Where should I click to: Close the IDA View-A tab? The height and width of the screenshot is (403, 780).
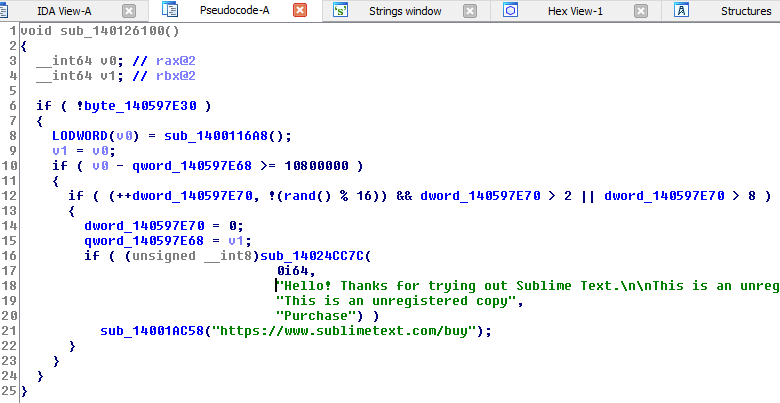pyautogui.click(x=129, y=11)
